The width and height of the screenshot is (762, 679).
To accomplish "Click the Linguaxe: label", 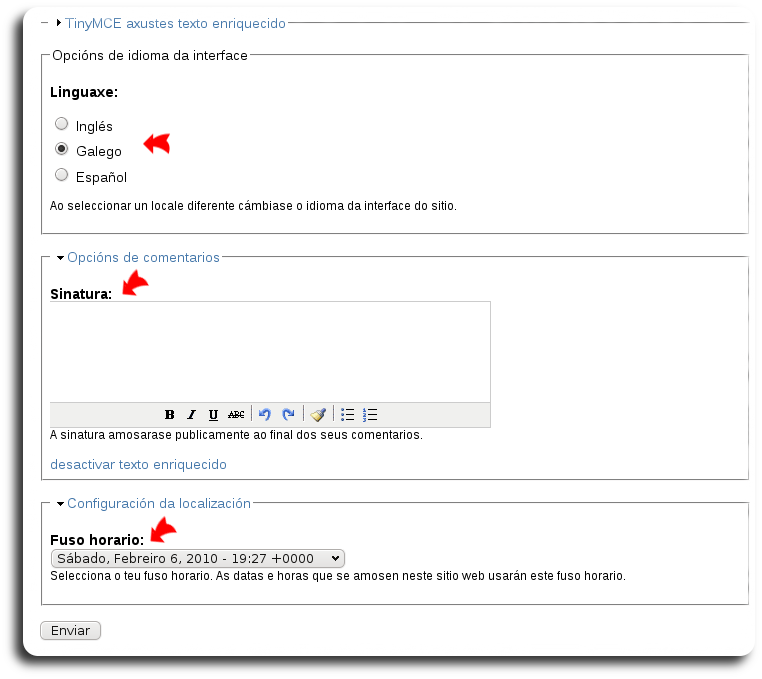I will click(x=84, y=92).
